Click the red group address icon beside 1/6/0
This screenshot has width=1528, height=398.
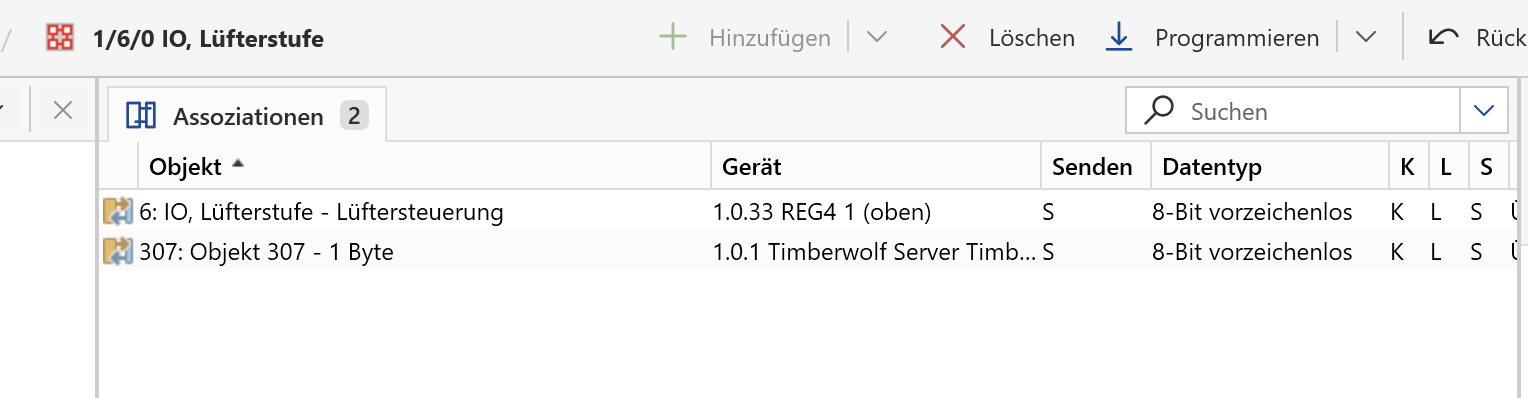60,38
